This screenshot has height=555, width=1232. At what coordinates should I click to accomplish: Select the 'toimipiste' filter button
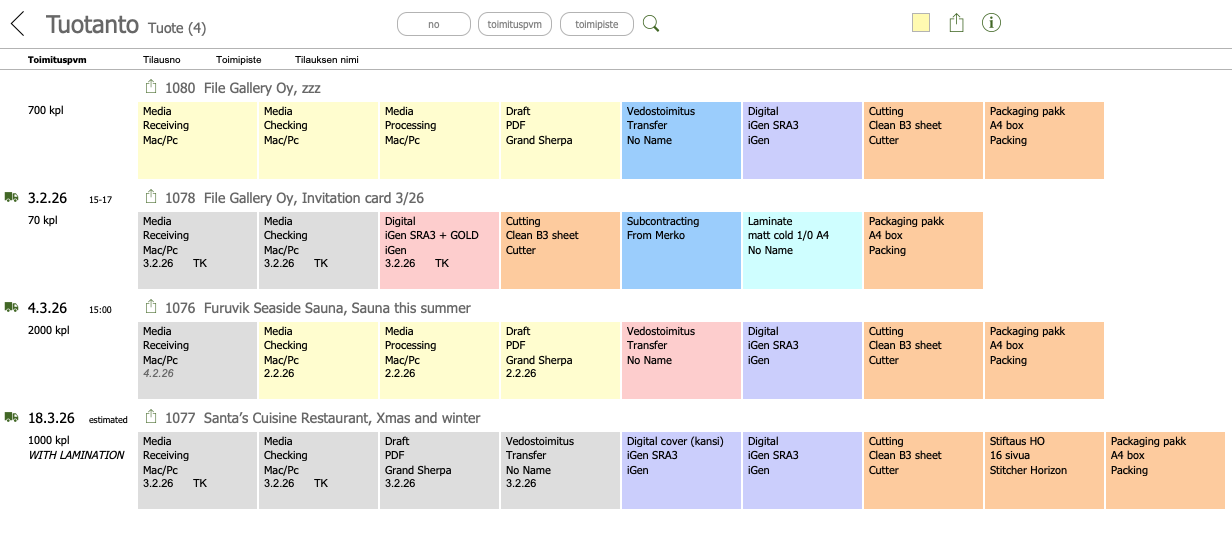pos(596,24)
